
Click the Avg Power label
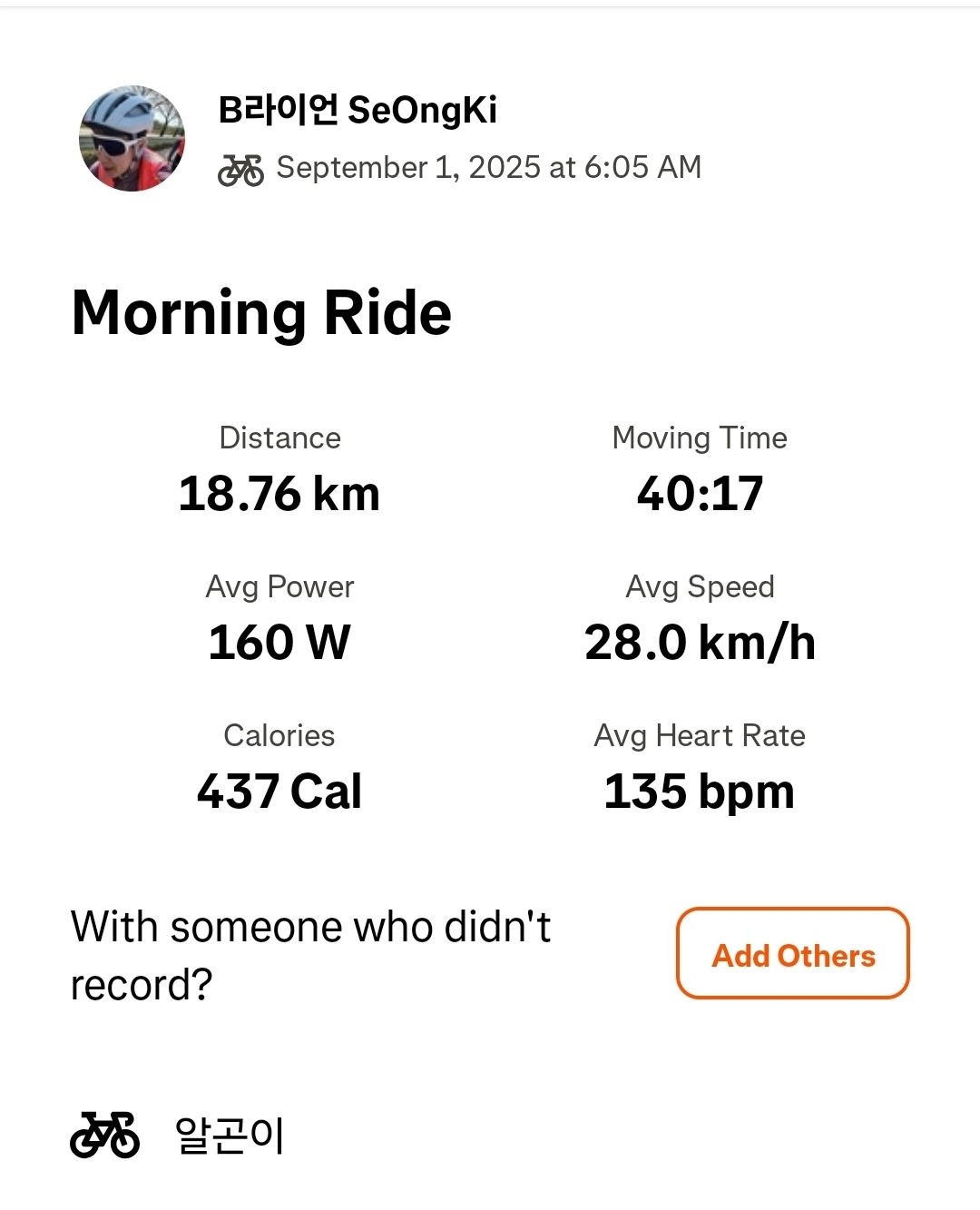click(279, 586)
